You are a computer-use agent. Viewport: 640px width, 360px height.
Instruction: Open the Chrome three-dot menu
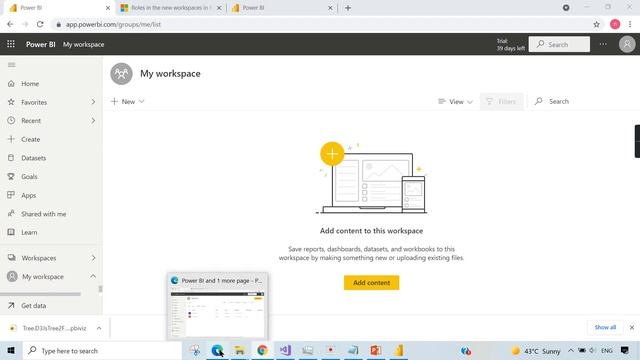coord(630,24)
